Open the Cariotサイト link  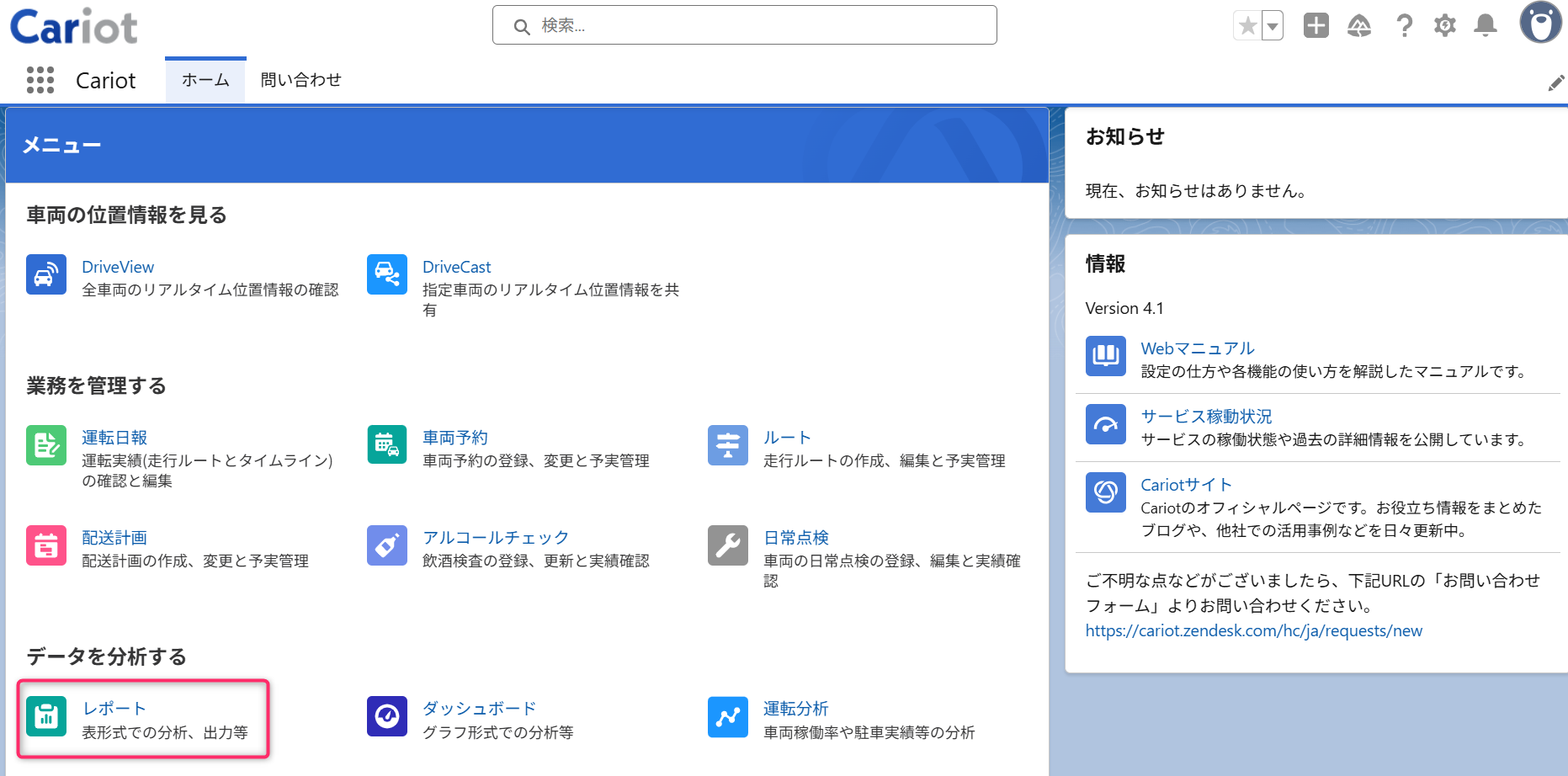point(1186,485)
